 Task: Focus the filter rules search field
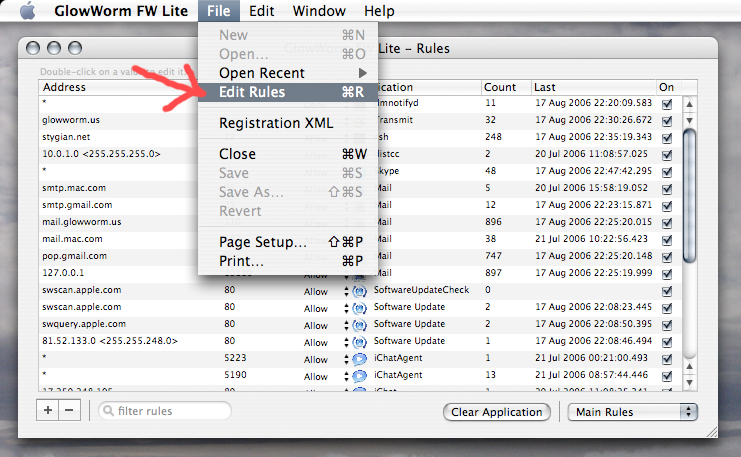click(165, 411)
